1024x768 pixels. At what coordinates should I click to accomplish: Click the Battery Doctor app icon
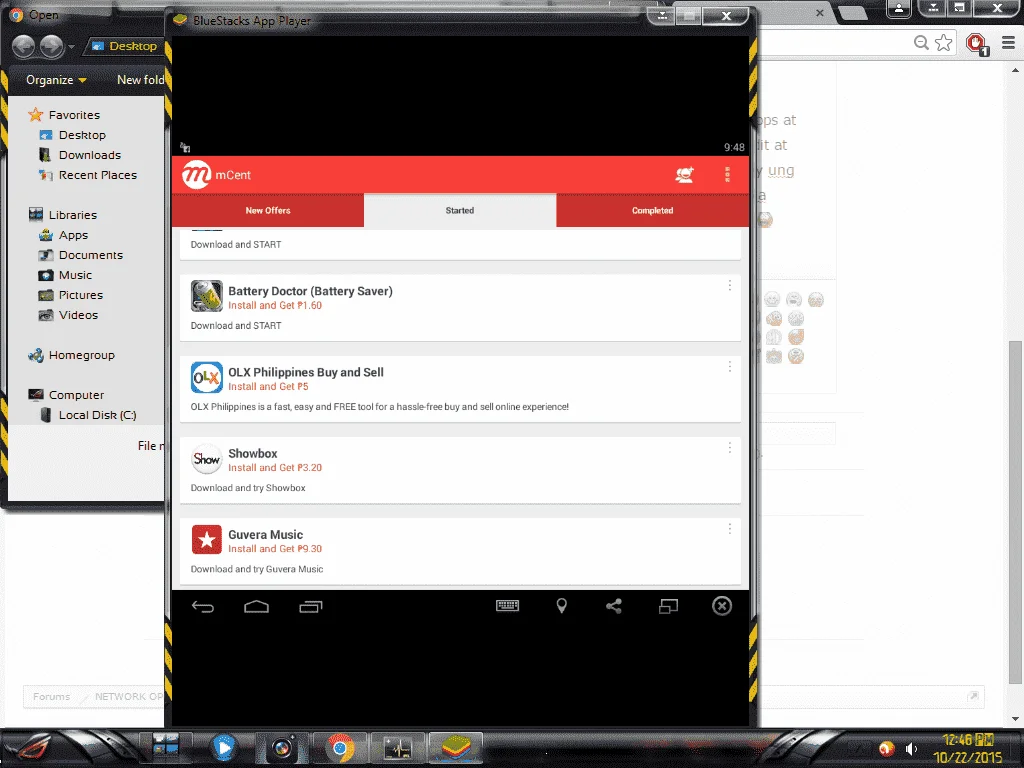pos(206,296)
